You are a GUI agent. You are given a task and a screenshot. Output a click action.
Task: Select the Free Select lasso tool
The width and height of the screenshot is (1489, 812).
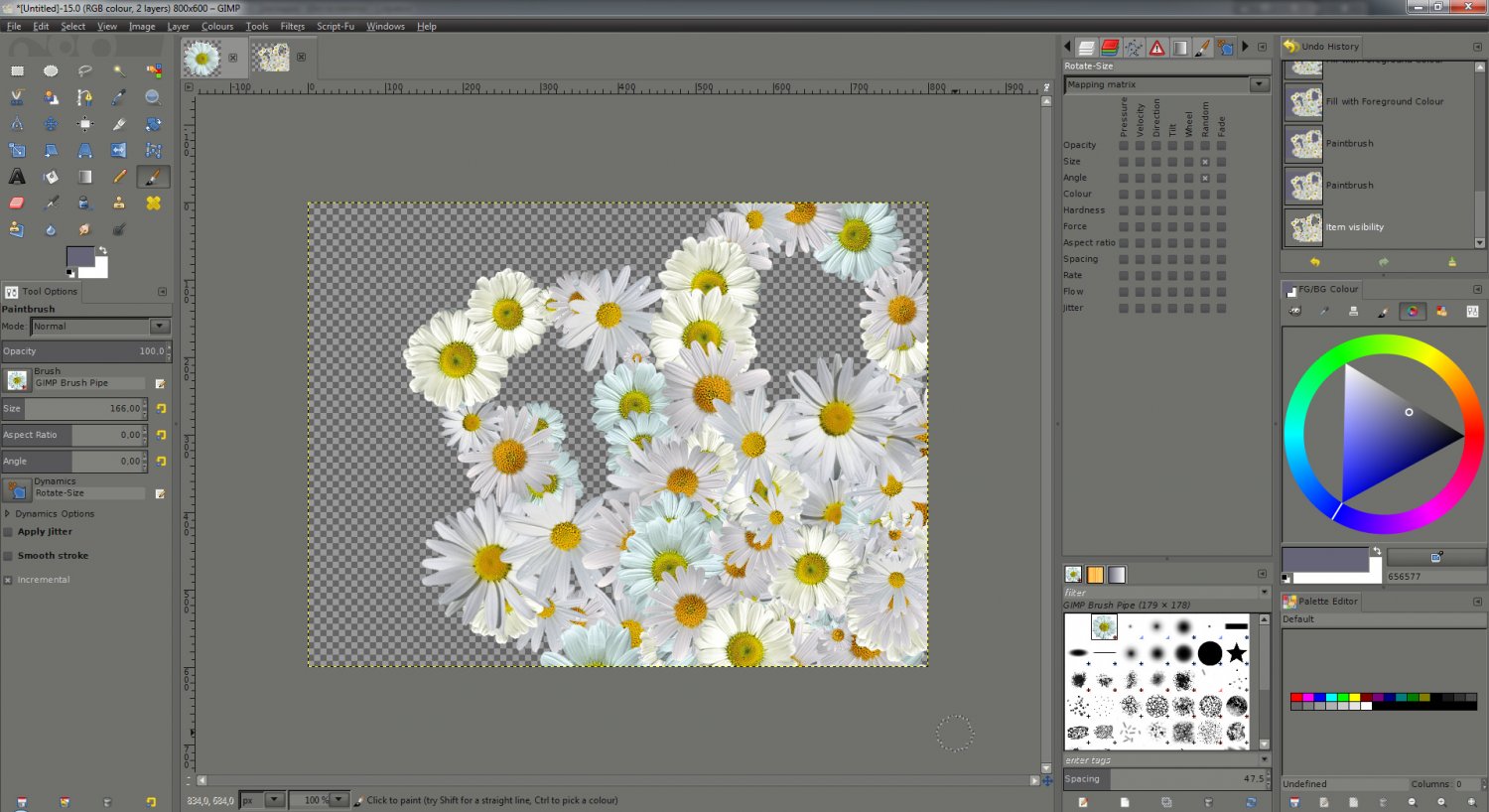coord(84,71)
